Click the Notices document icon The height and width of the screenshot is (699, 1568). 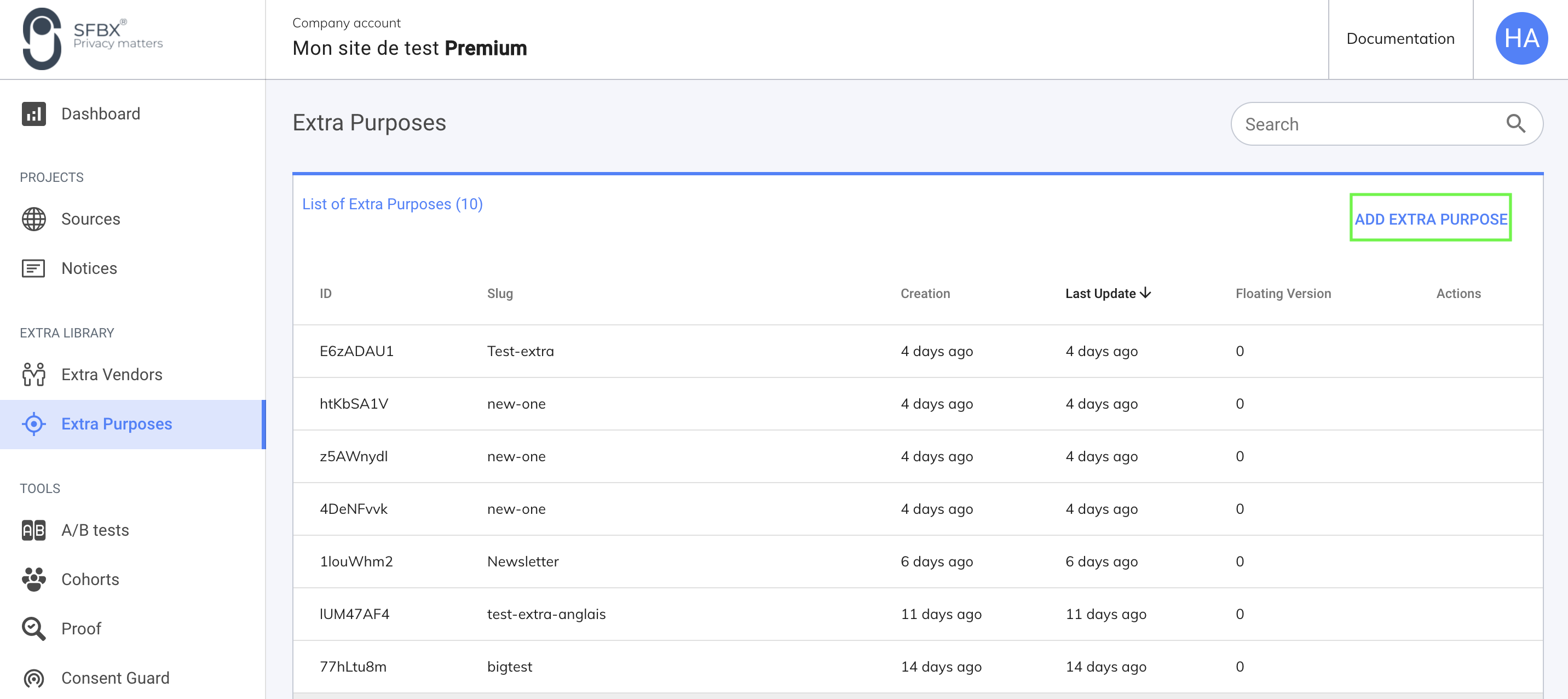[x=33, y=268]
